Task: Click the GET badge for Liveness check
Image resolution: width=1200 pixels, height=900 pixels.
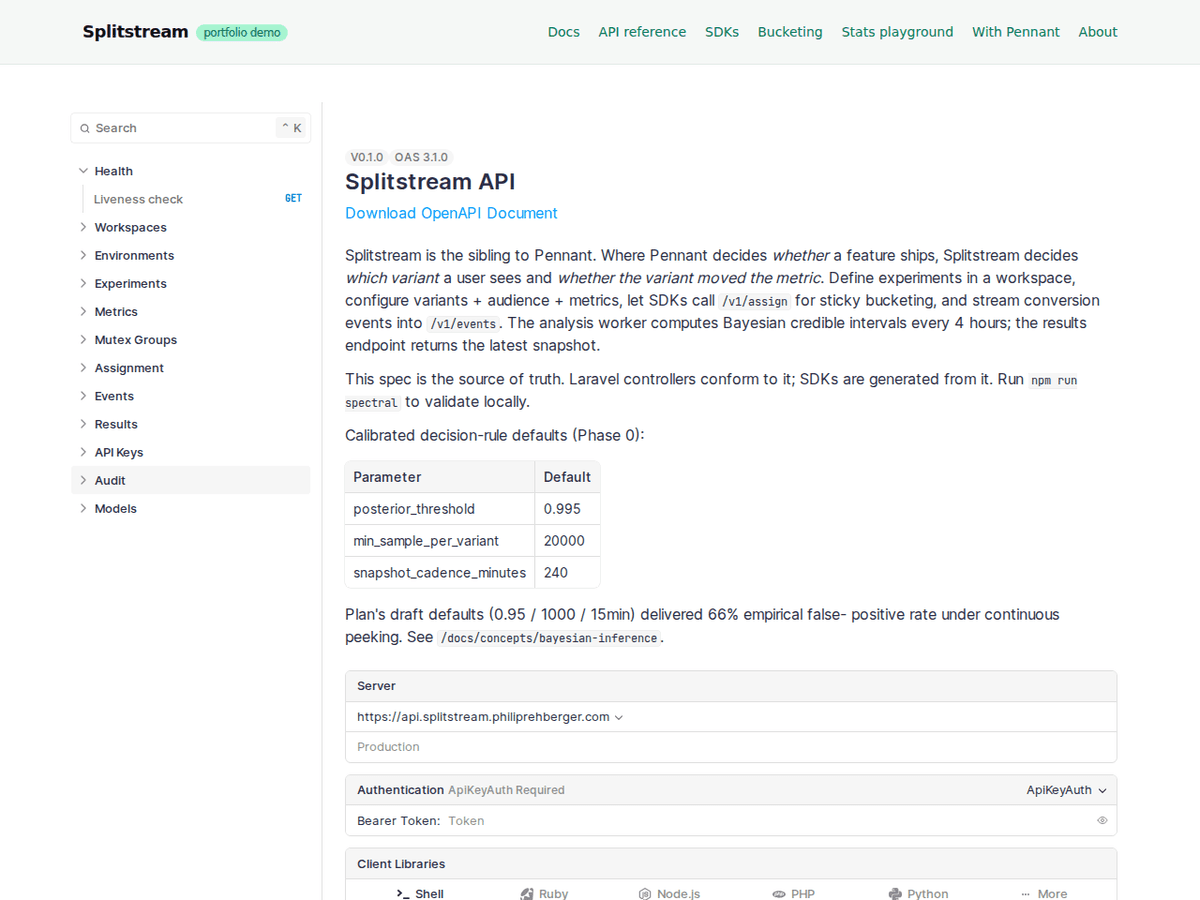Action: point(293,199)
